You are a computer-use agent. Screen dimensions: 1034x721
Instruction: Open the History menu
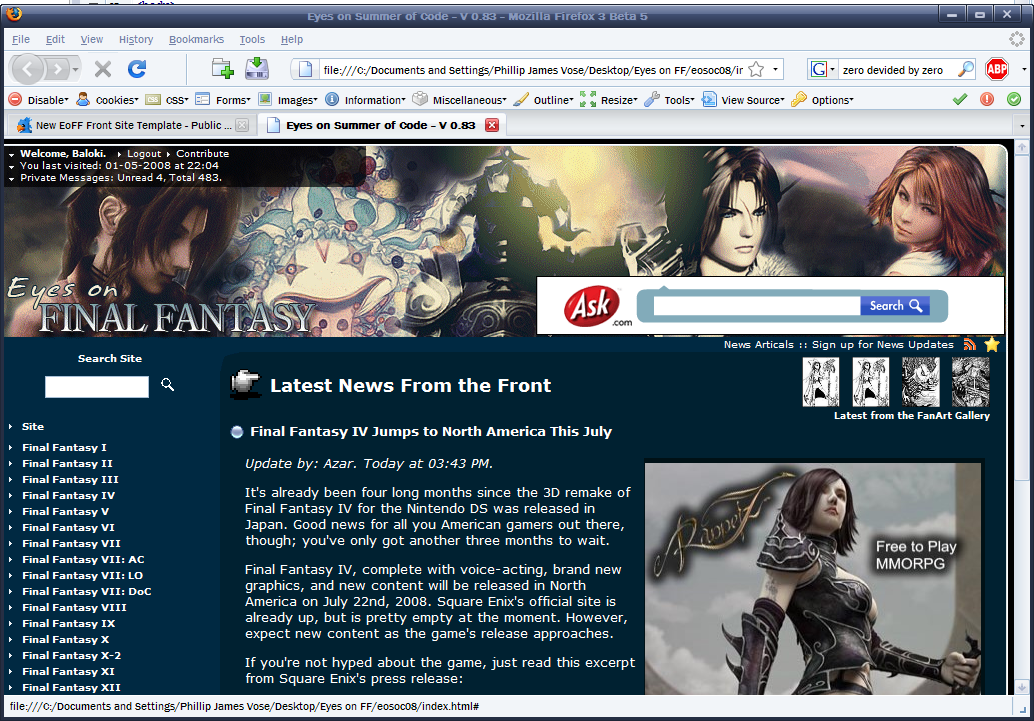click(136, 40)
